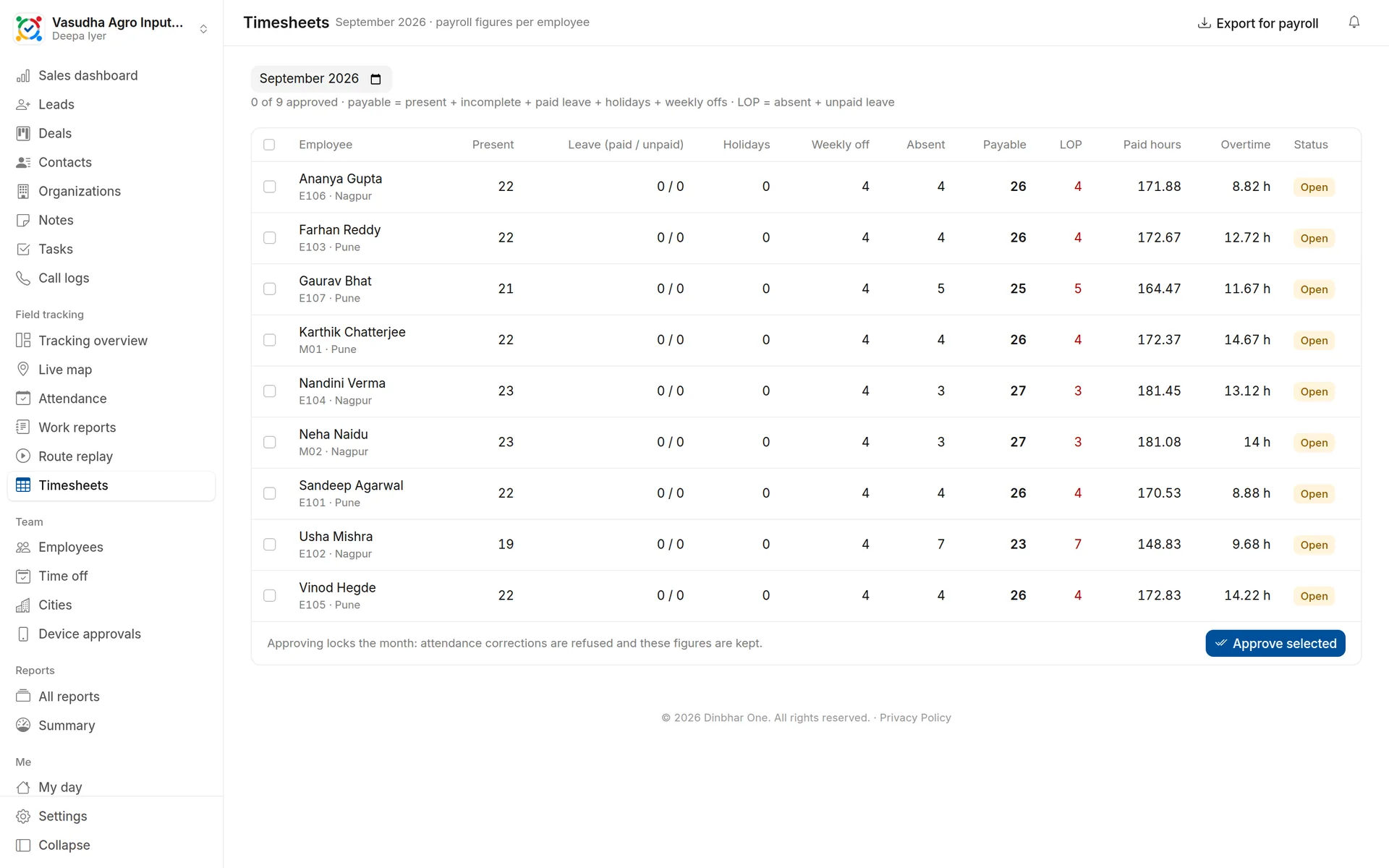Image resolution: width=1389 pixels, height=868 pixels.
Task: Open Settings gear in the sidebar
Action: coord(23,816)
